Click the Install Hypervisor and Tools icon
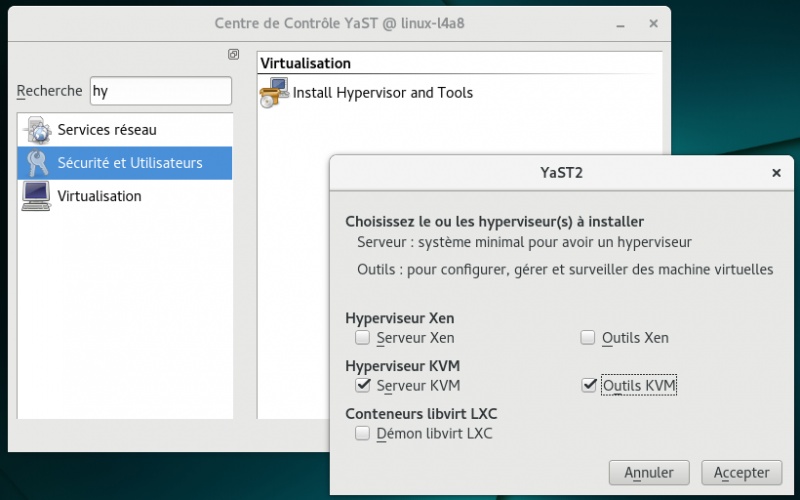Viewport: 800px width, 500px height. 274,92
